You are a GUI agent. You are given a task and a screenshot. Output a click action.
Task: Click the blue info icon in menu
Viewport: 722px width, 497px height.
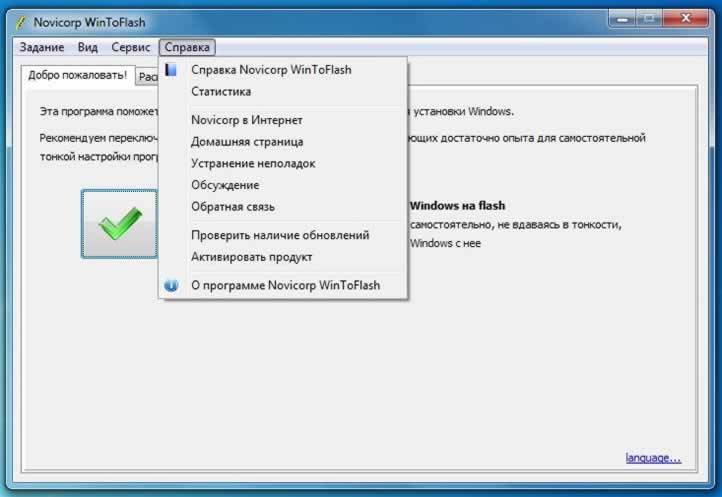(171, 286)
